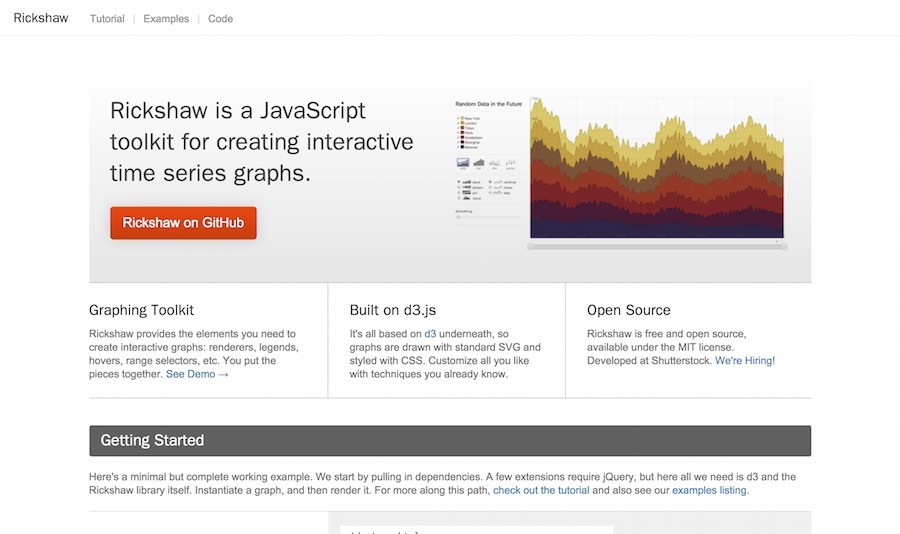Choose the pct offset radio button
900x534 pixels.
point(459,192)
